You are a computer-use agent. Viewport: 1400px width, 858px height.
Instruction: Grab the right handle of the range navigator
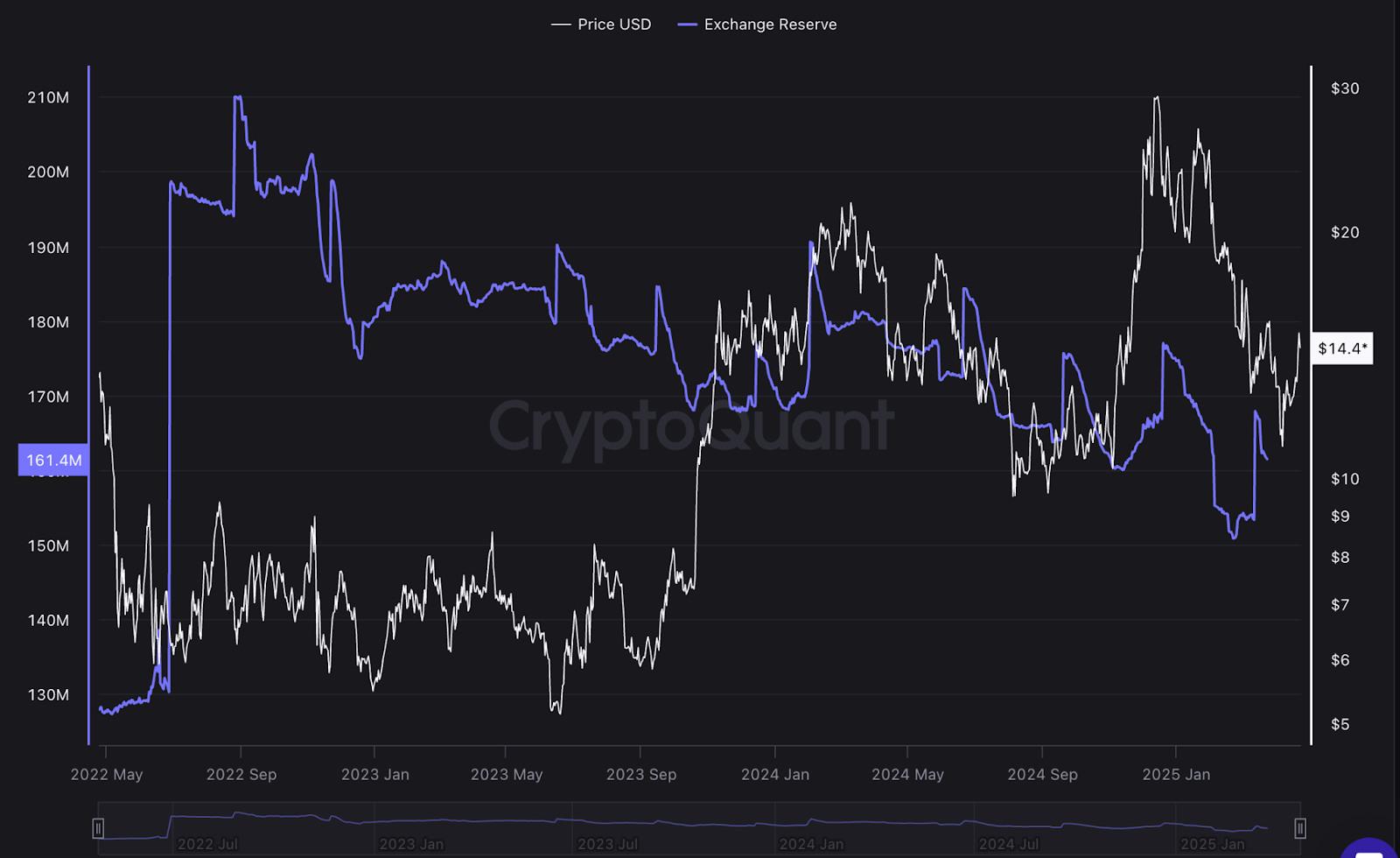point(1300,828)
